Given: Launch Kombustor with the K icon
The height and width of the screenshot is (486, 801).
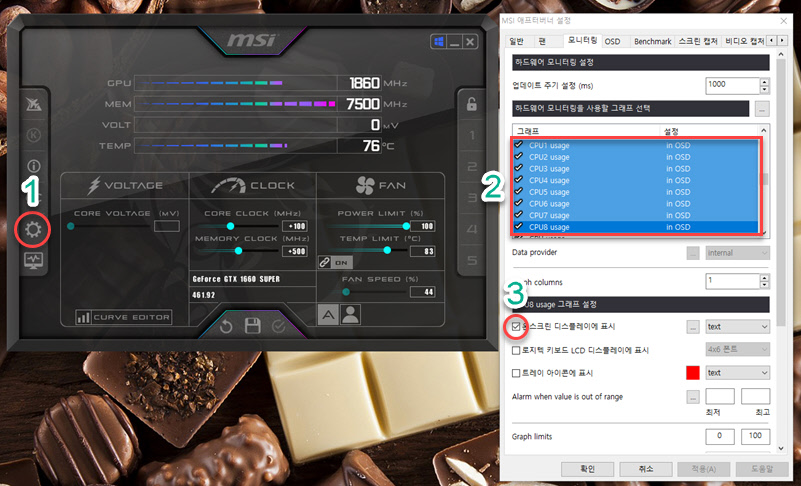Looking at the screenshot, I should pyautogui.click(x=34, y=135).
